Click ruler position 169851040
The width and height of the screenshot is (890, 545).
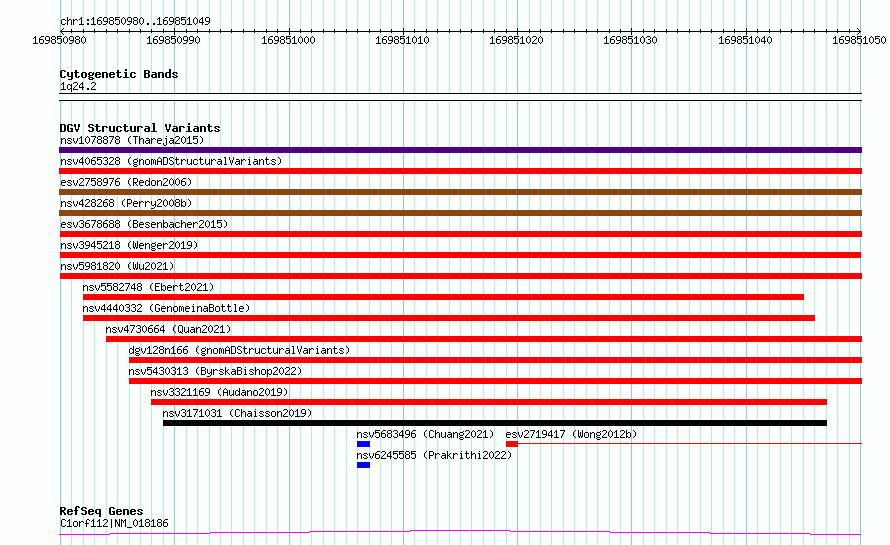745,40
